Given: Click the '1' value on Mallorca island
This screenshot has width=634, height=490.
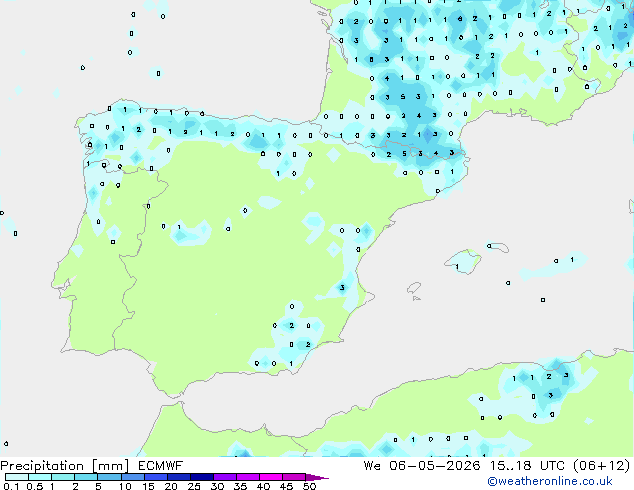Looking at the screenshot, I should click(x=457, y=267).
